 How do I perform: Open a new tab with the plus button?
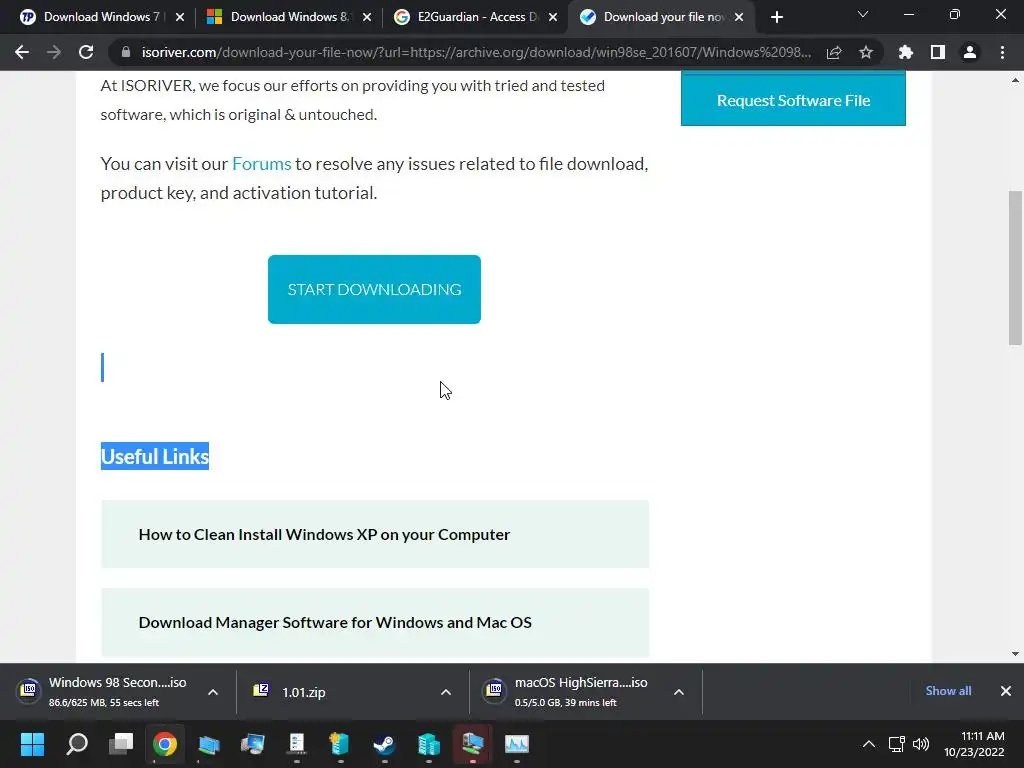pyautogui.click(x=776, y=18)
